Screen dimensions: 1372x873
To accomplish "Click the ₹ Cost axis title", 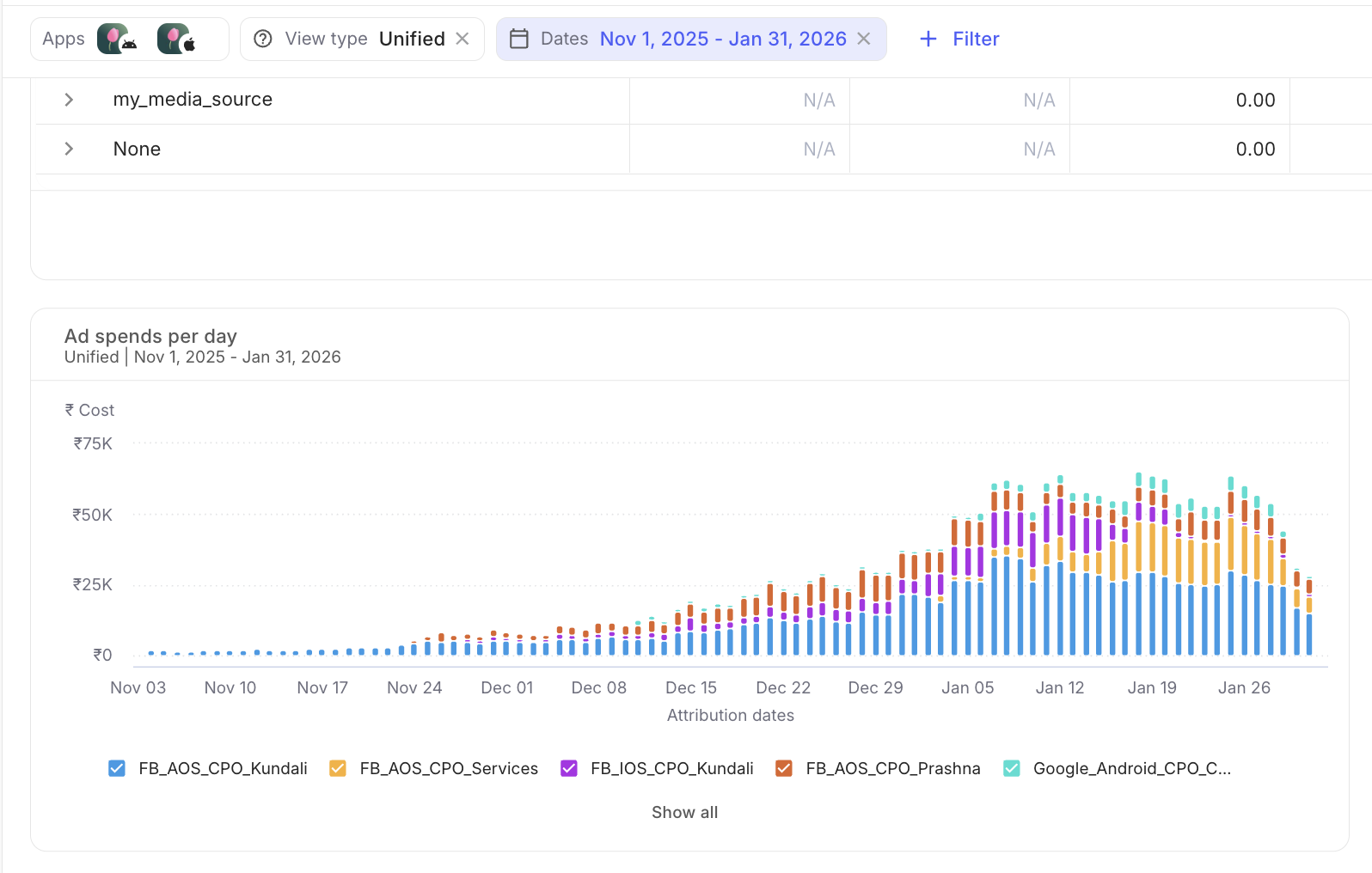I will click(89, 410).
